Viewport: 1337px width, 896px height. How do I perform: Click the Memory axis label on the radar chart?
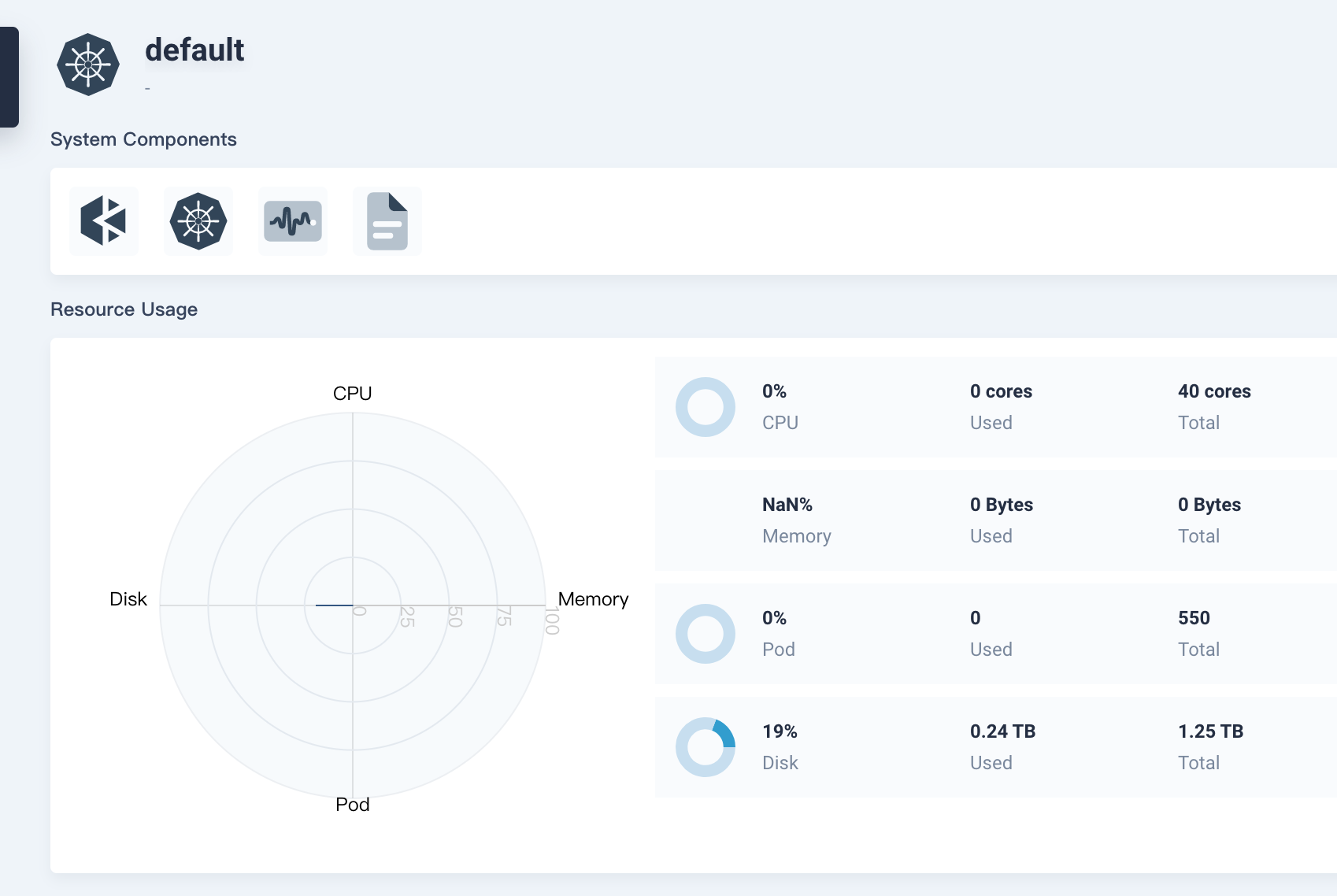pos(594,599)
